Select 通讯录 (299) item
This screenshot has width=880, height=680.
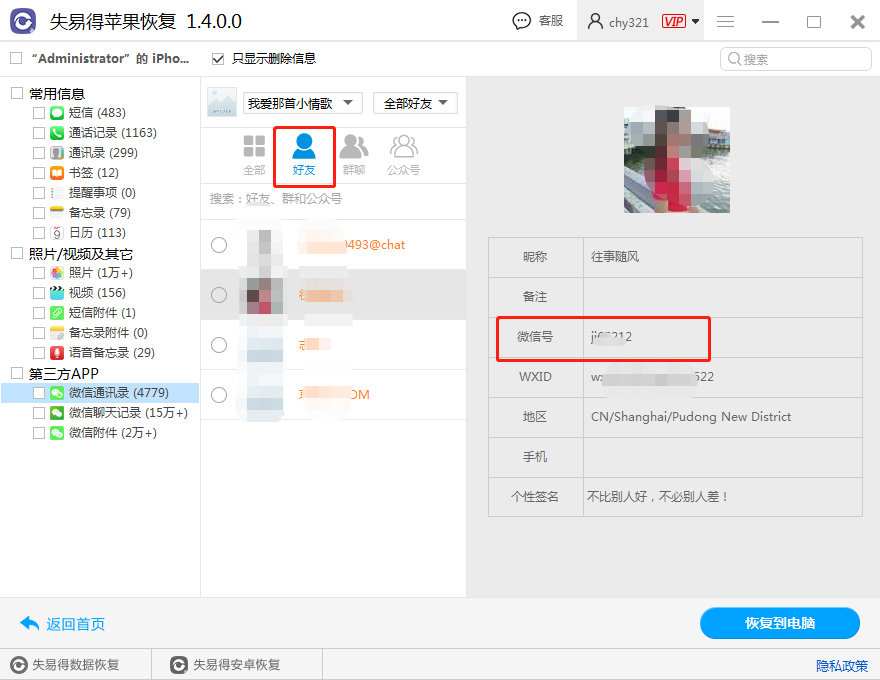(103, 153)
